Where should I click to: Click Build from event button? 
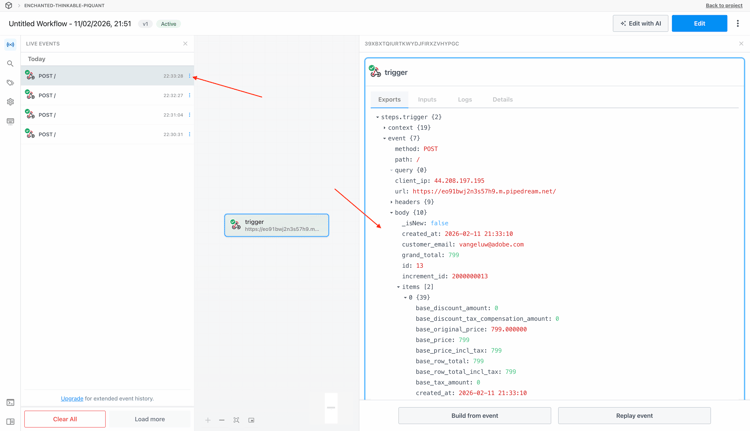click(x=474, y=416)
